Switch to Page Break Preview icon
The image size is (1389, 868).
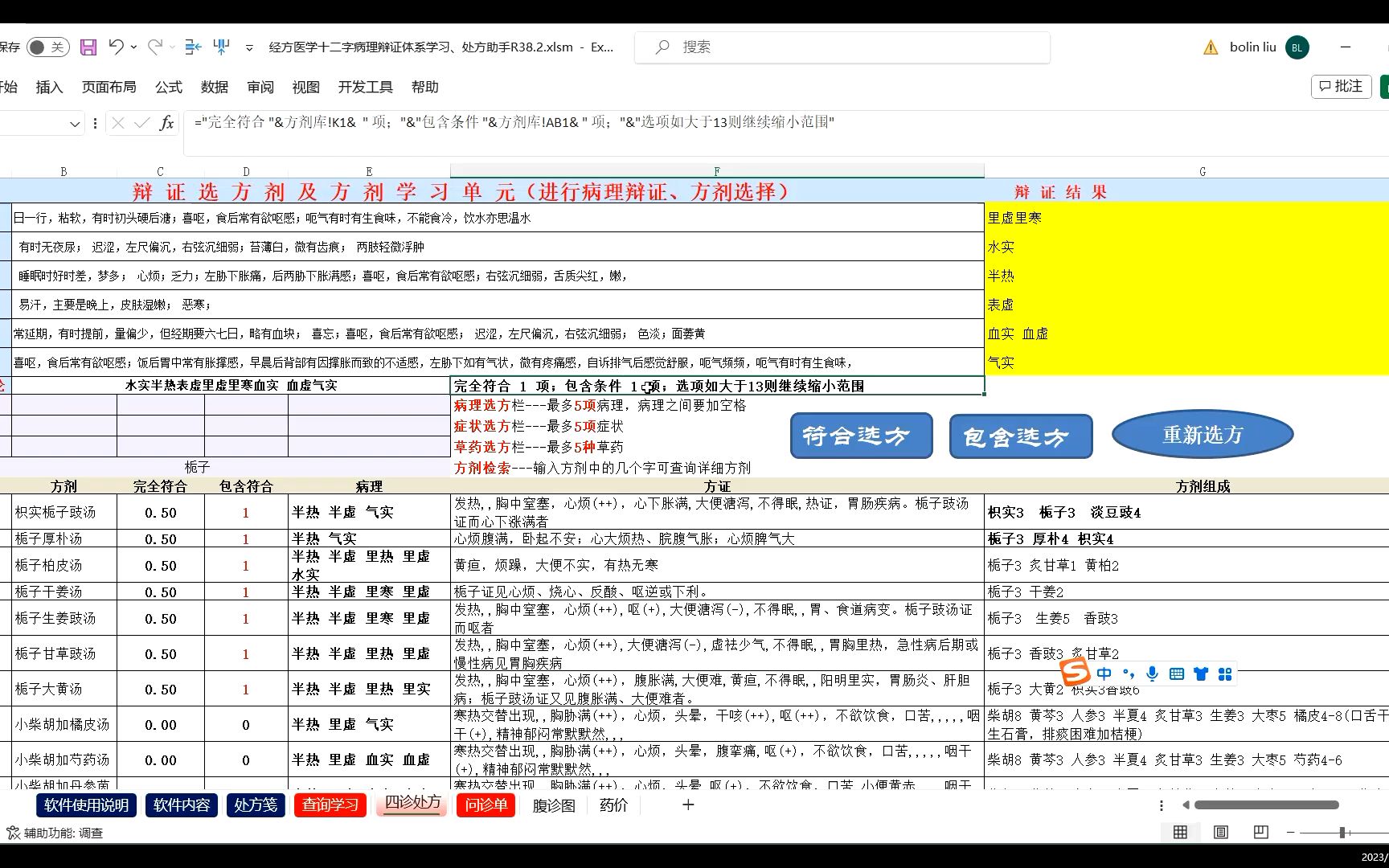[1260, 833]
